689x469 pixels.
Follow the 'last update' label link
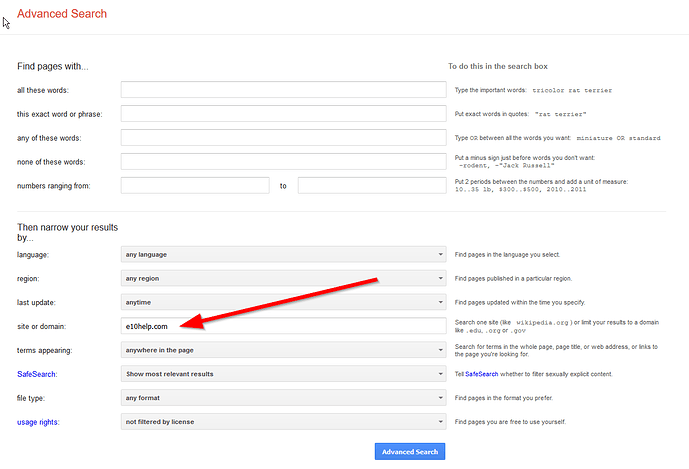click(x=36, y=302)
